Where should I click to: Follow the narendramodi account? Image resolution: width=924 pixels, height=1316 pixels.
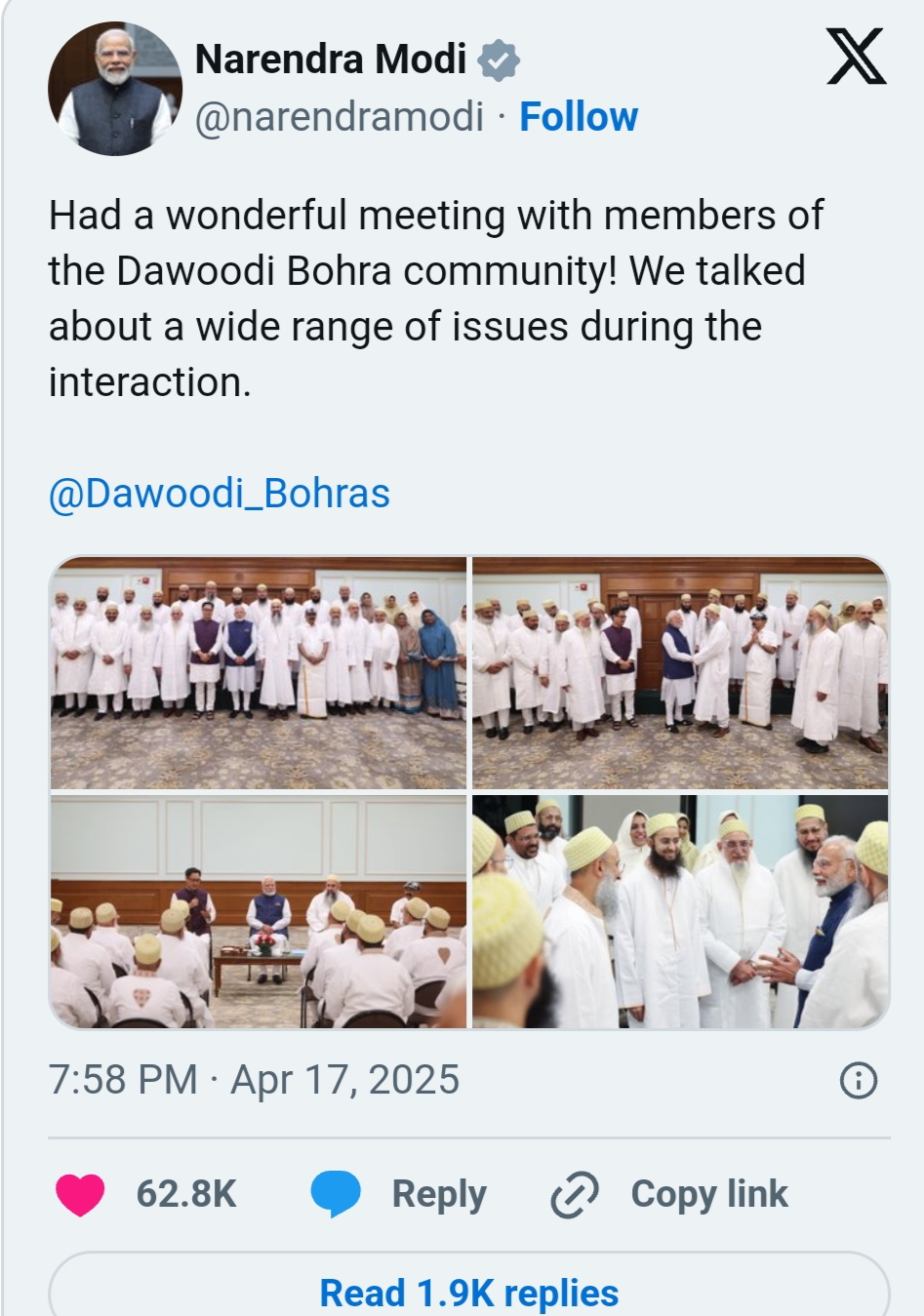point(578,117)
